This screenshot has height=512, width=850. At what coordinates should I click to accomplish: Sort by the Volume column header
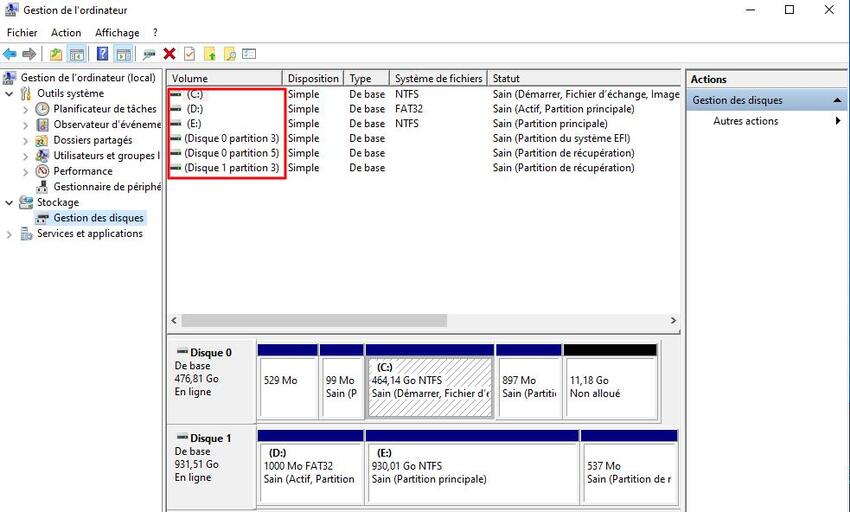pos(224,79)
